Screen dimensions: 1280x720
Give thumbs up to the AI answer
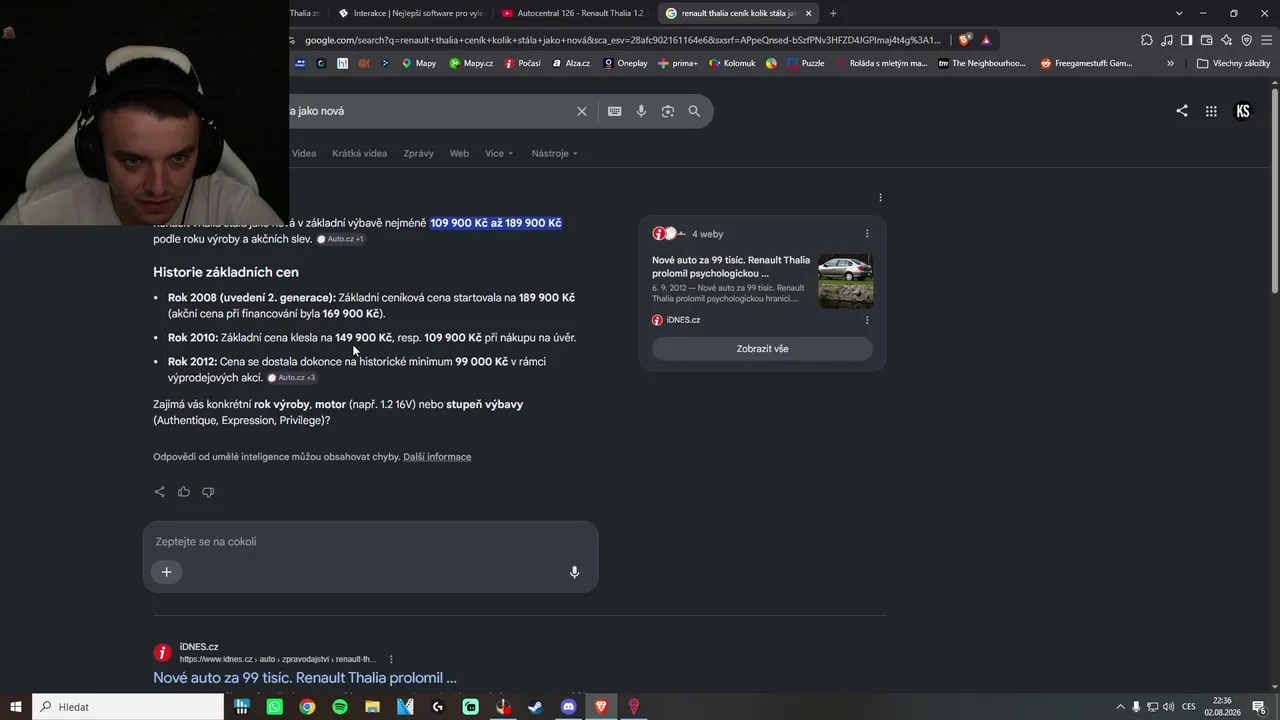click(184, 492)
